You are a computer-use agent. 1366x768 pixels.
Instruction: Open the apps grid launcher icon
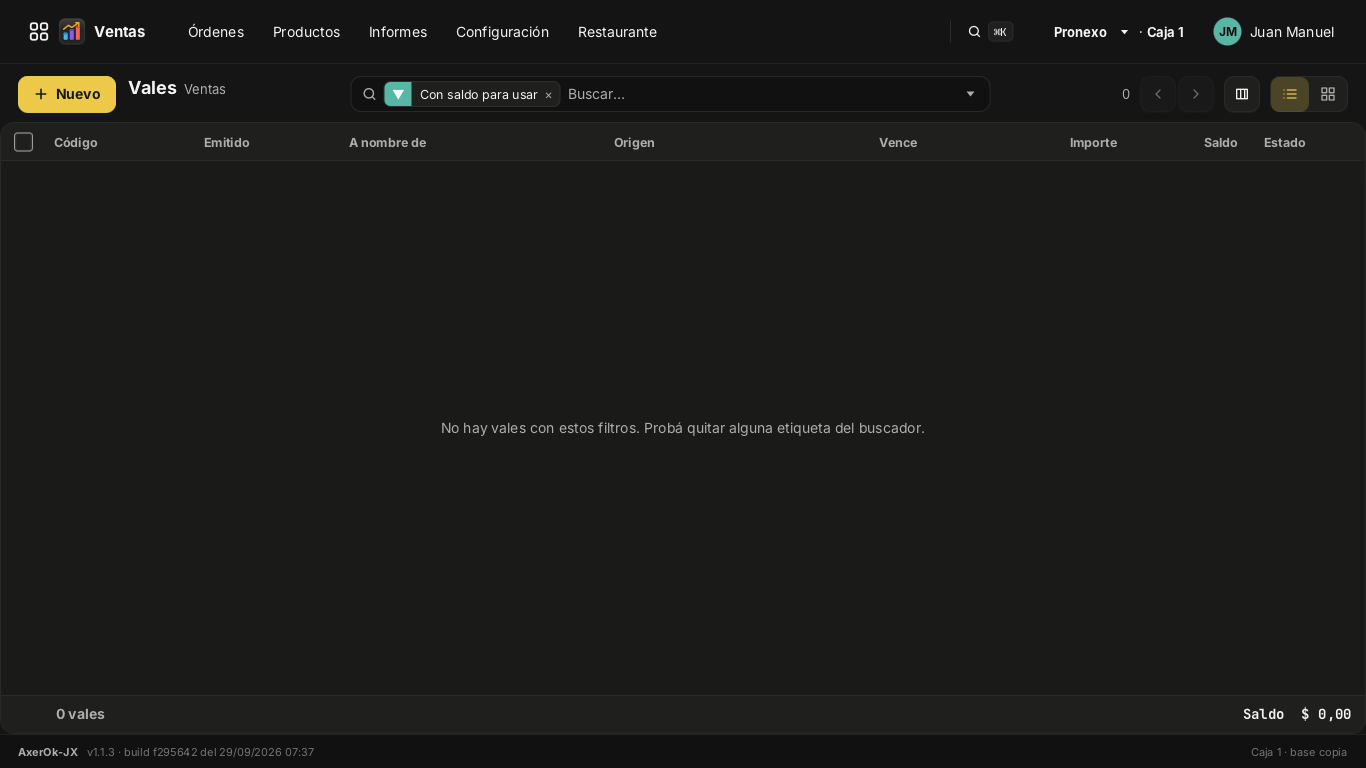tap(39, 32)
